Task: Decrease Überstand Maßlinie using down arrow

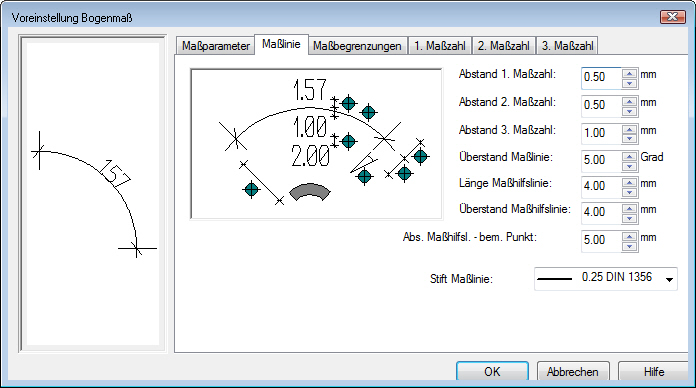Action: 629,166
